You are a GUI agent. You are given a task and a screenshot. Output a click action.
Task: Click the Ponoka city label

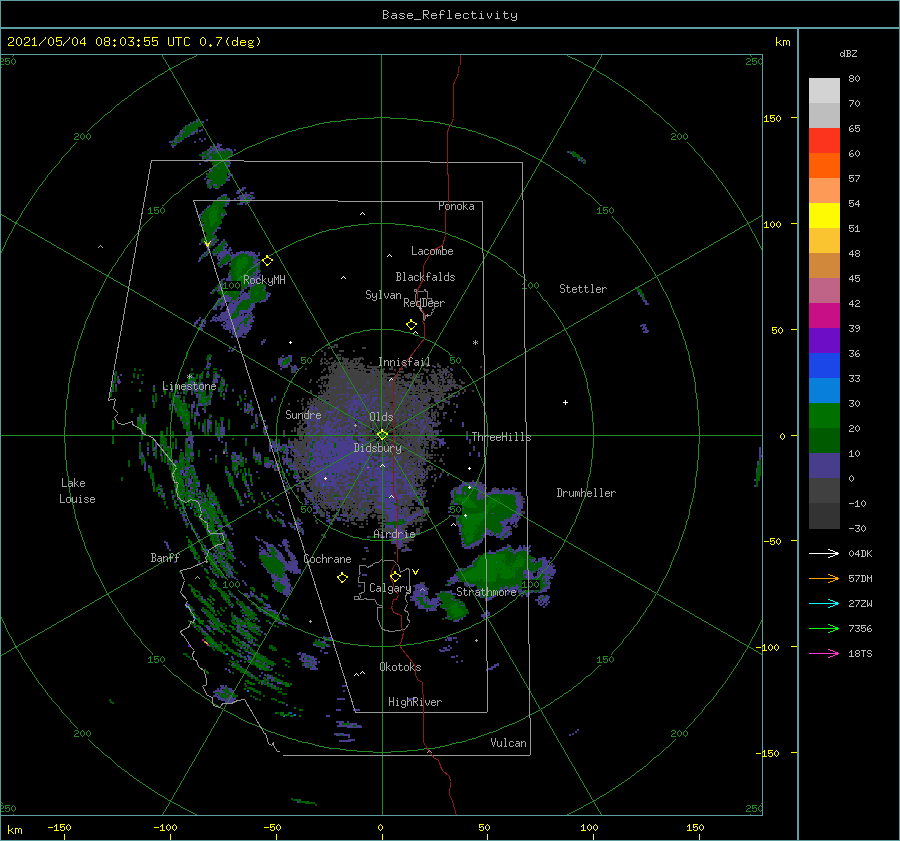click(456, 206)
